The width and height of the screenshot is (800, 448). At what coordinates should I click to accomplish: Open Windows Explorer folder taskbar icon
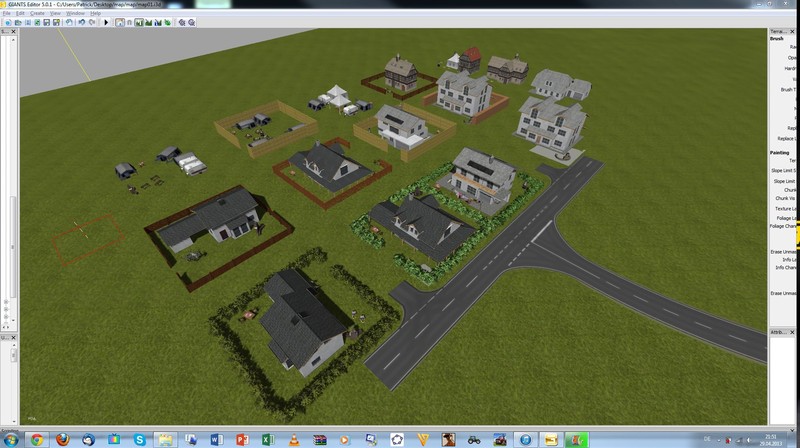[165, 439]
